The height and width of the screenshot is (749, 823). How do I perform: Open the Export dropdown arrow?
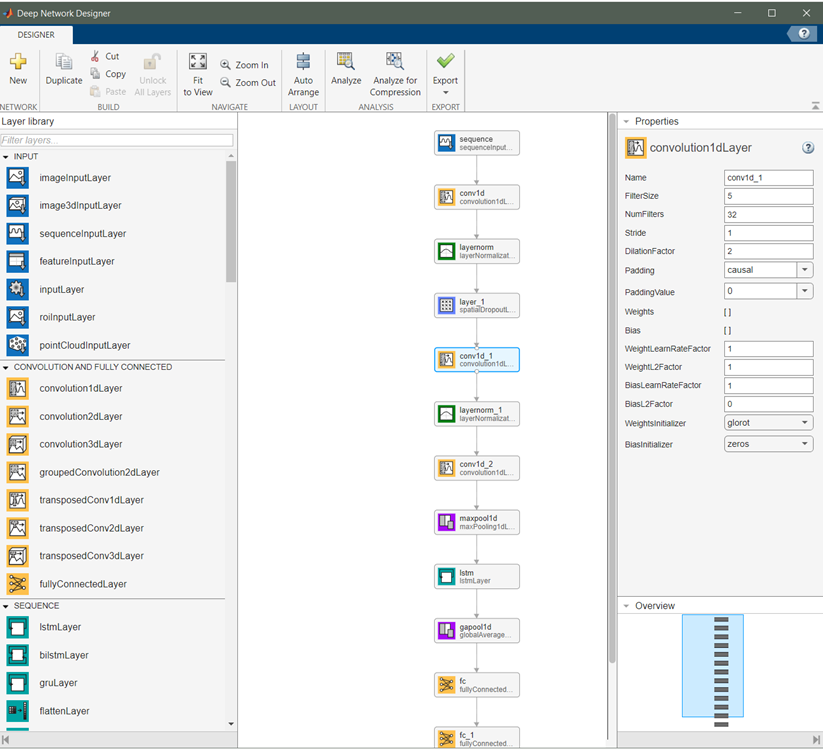(446, 92)
